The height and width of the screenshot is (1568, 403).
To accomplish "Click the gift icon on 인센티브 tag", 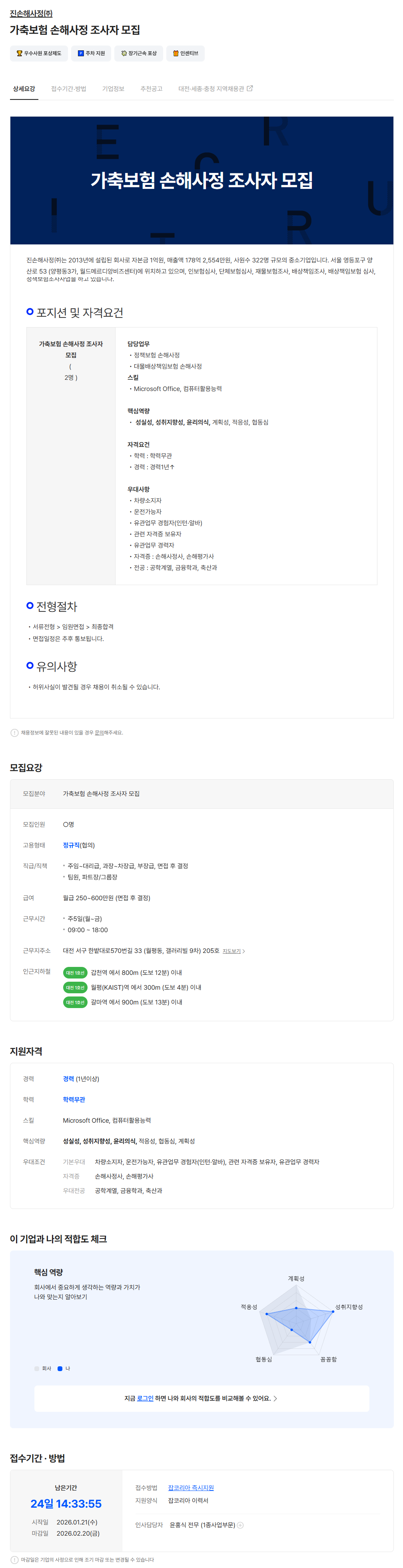I will (x=176, y=54).
